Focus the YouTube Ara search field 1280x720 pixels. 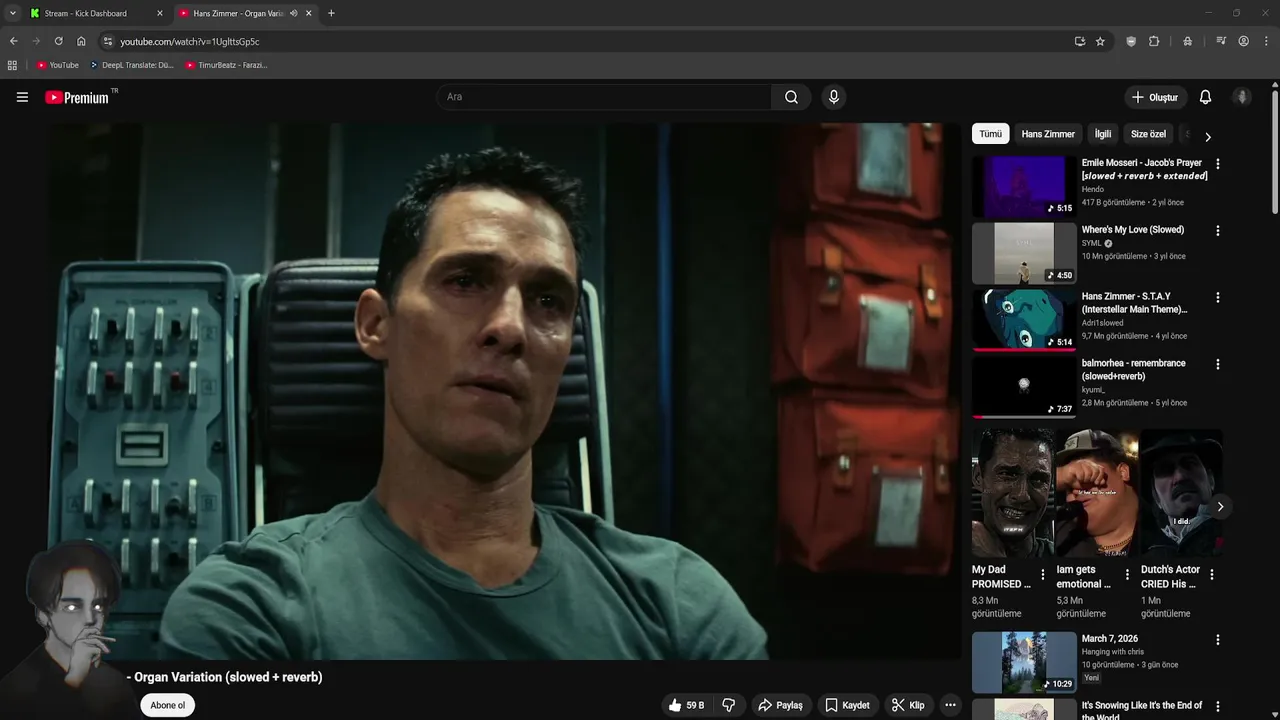[603, 97]
